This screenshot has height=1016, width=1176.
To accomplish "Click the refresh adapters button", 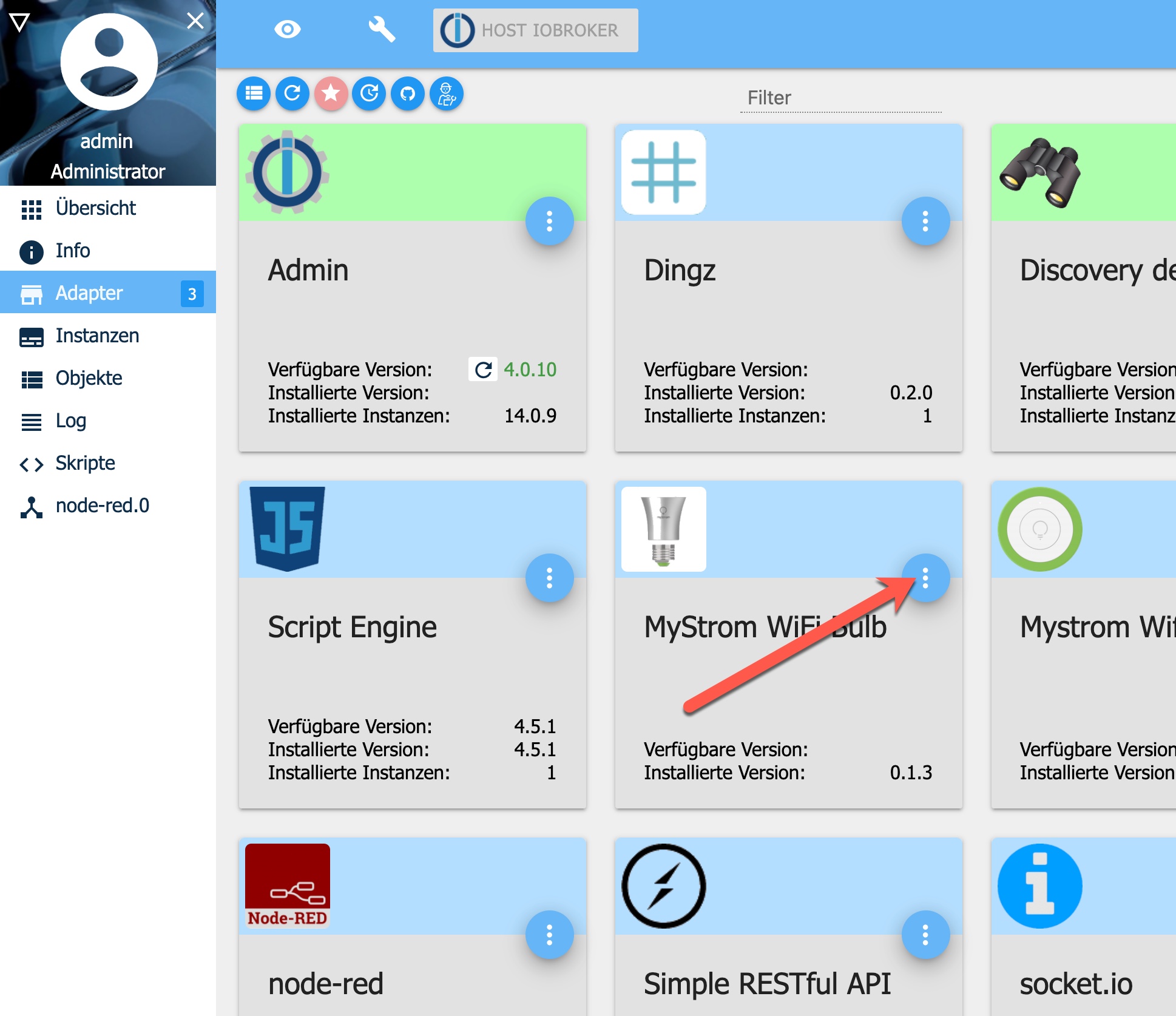I will pyautogui.click(x=292, y=93).
